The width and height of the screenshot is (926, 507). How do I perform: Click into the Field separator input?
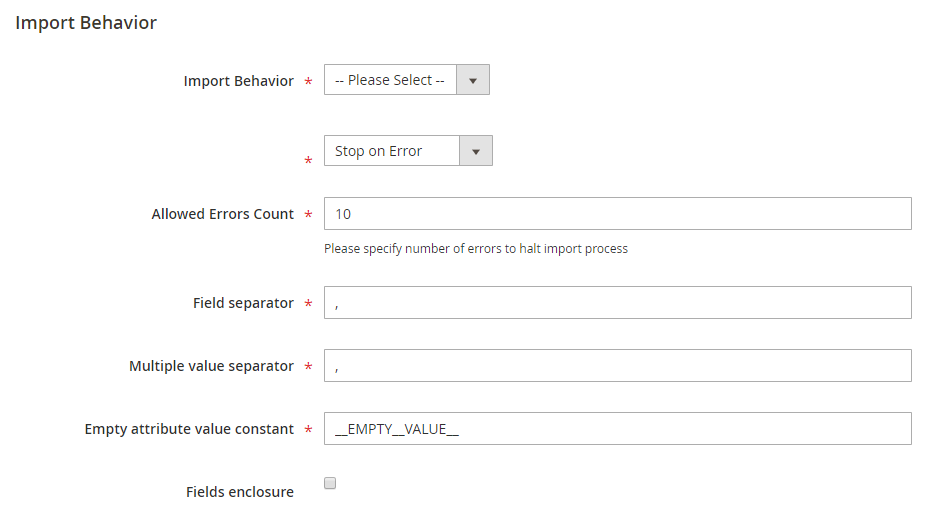(x=618, y=303)
